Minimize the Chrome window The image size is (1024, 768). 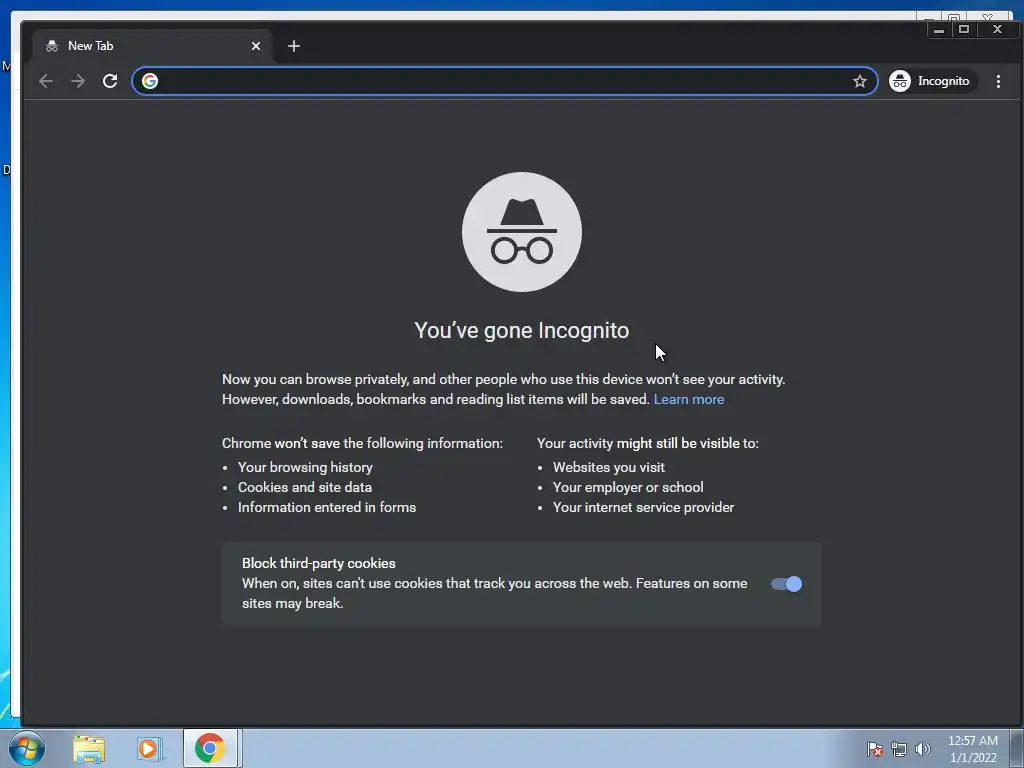pyautogui.click(x=939, y=29)
